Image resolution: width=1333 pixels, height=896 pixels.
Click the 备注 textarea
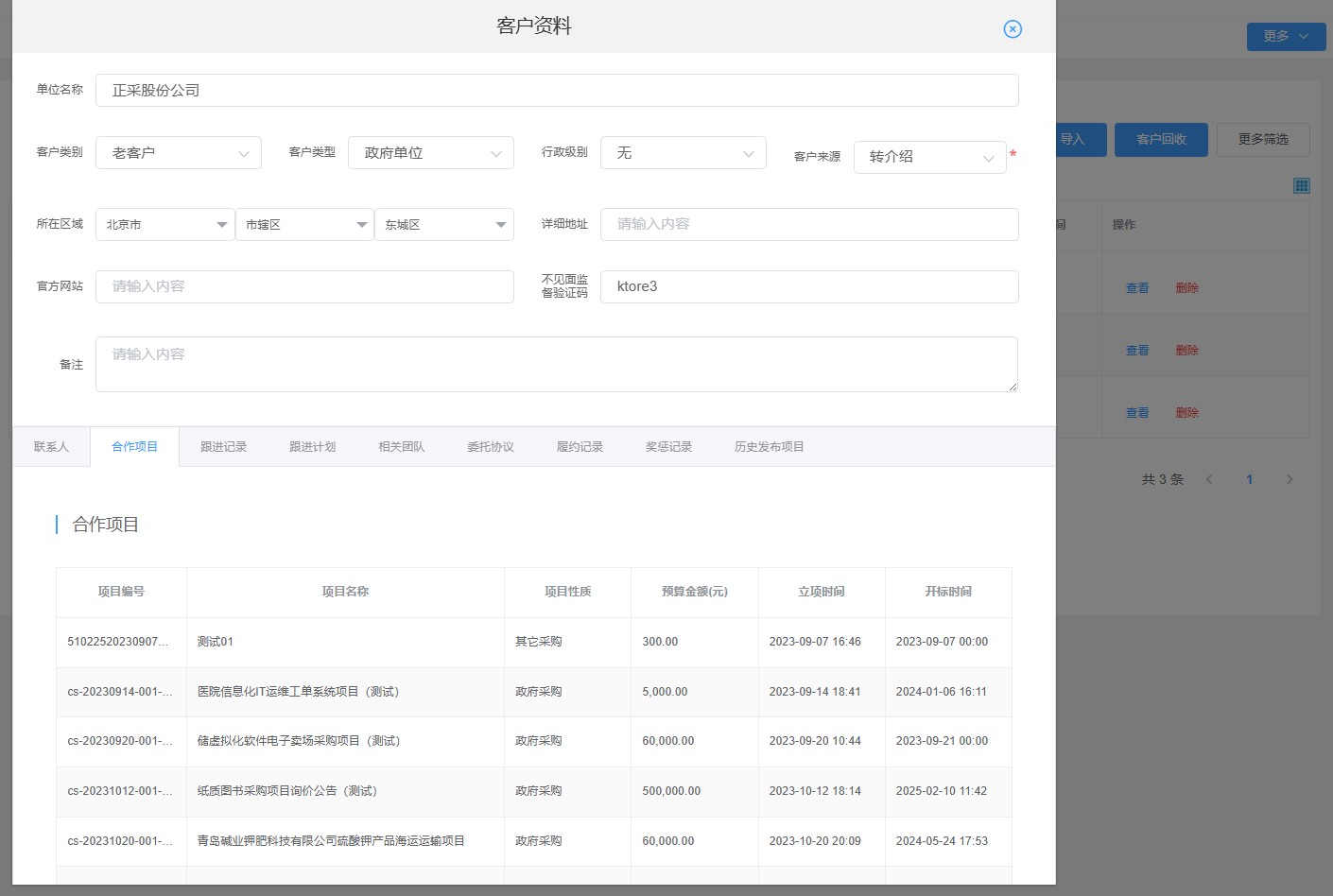pyautogui.click(x=557, y=365)
